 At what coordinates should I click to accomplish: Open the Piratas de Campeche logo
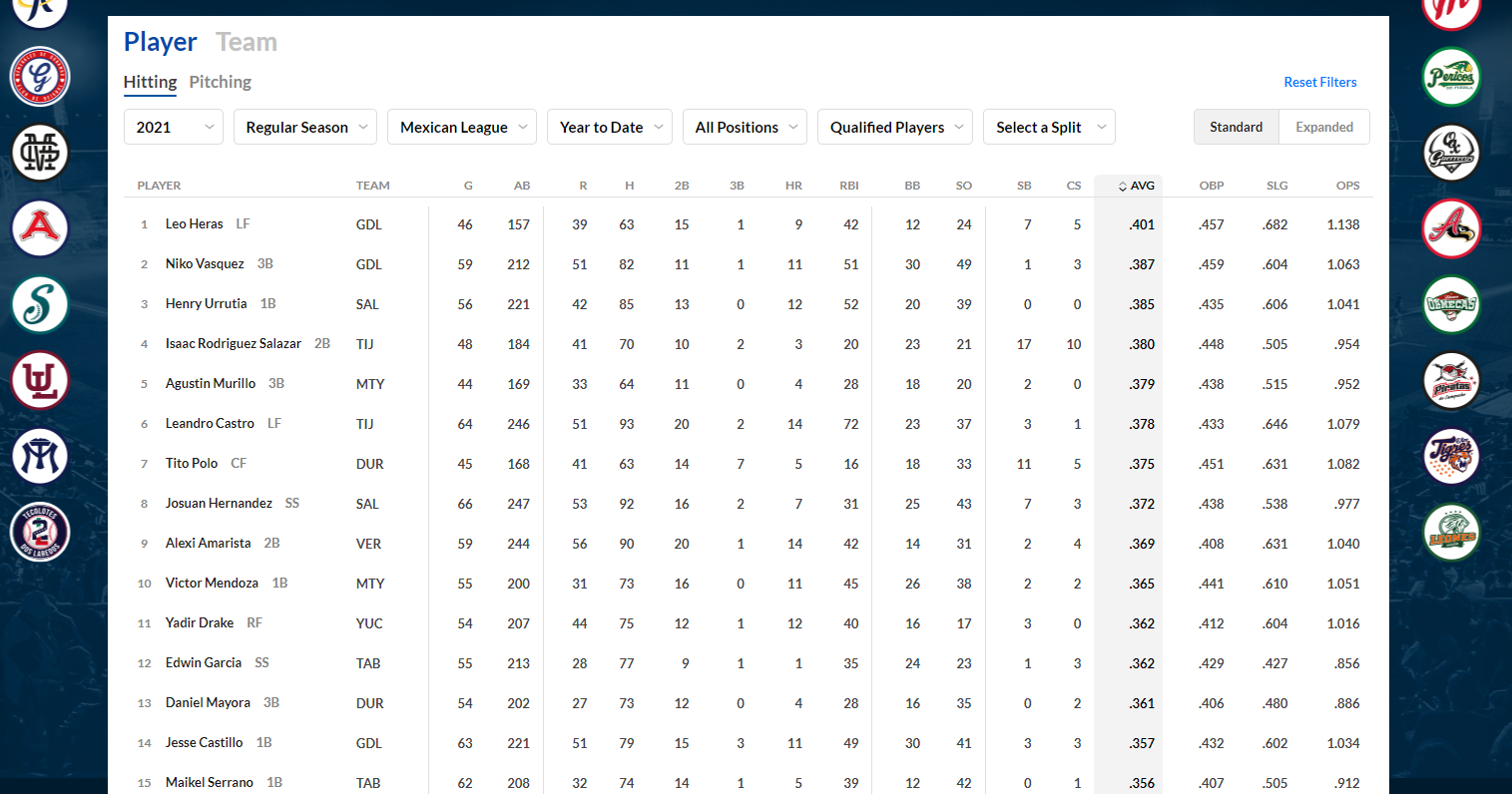1451,380
